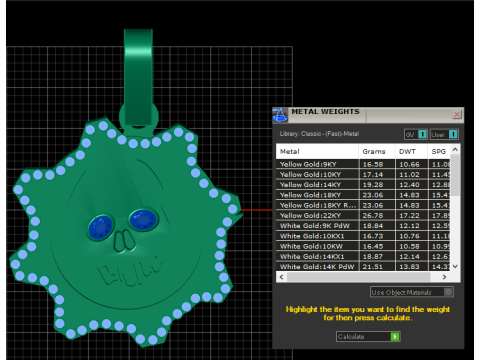Select the Yellow Gold:22KY row
Screen dimensions: 480x360
(x=363, y=215)
